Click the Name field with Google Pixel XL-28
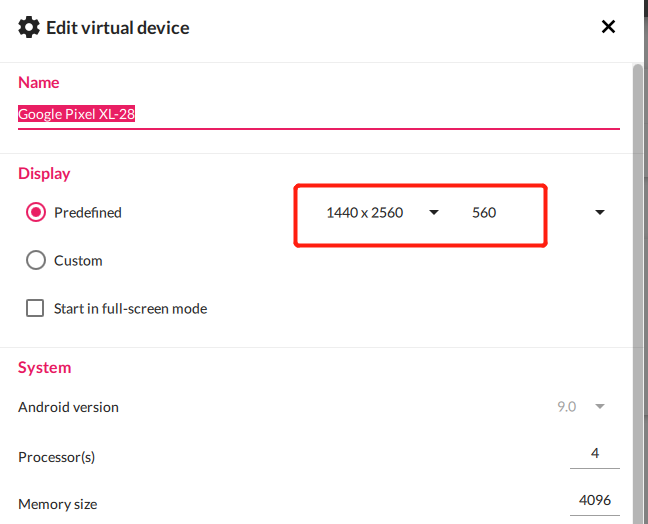Image resolution: width=648 pixels, height=524 pixels. tap(319, 114)
